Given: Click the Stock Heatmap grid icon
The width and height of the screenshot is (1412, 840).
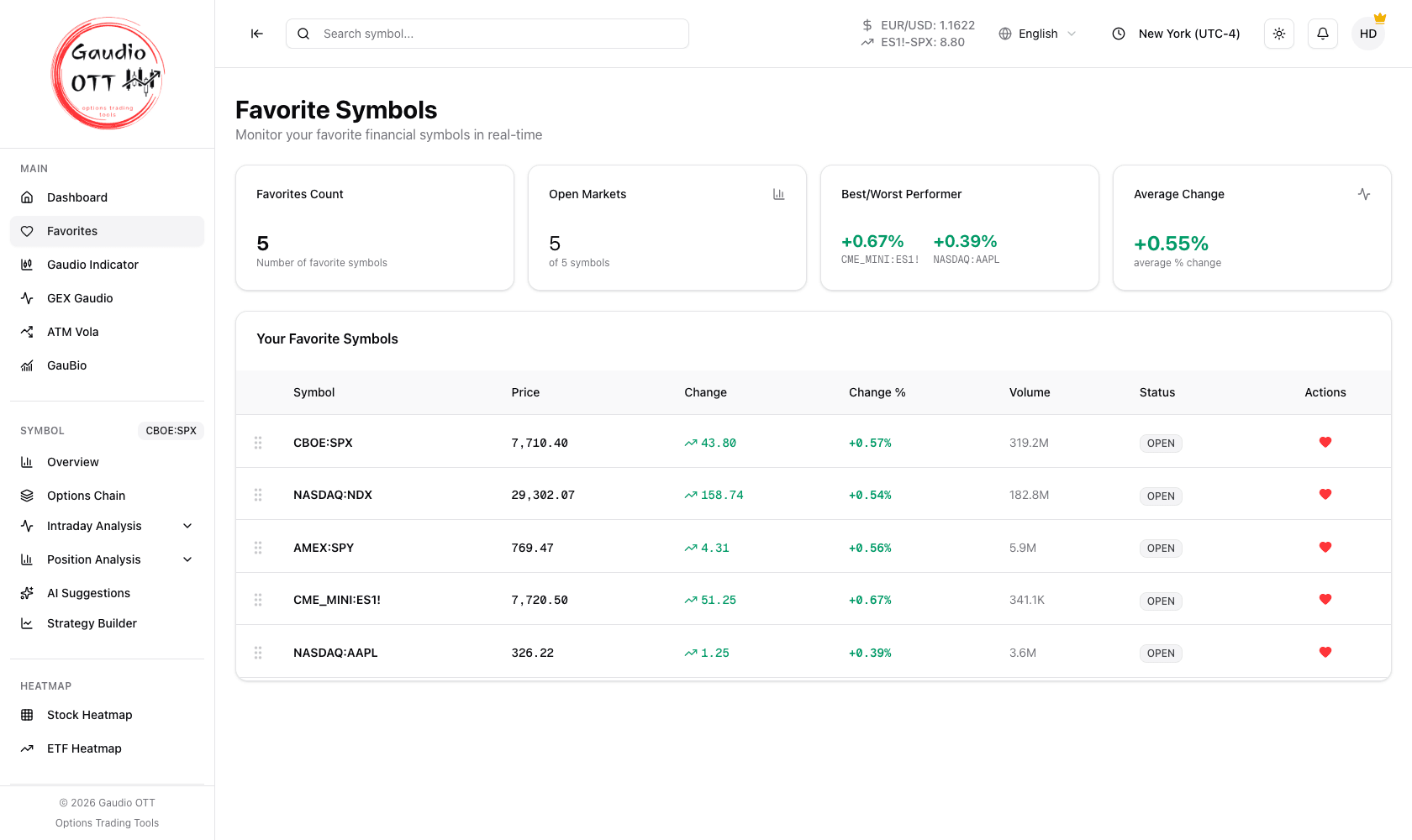Looking at the screenshot, I should 27,715.
